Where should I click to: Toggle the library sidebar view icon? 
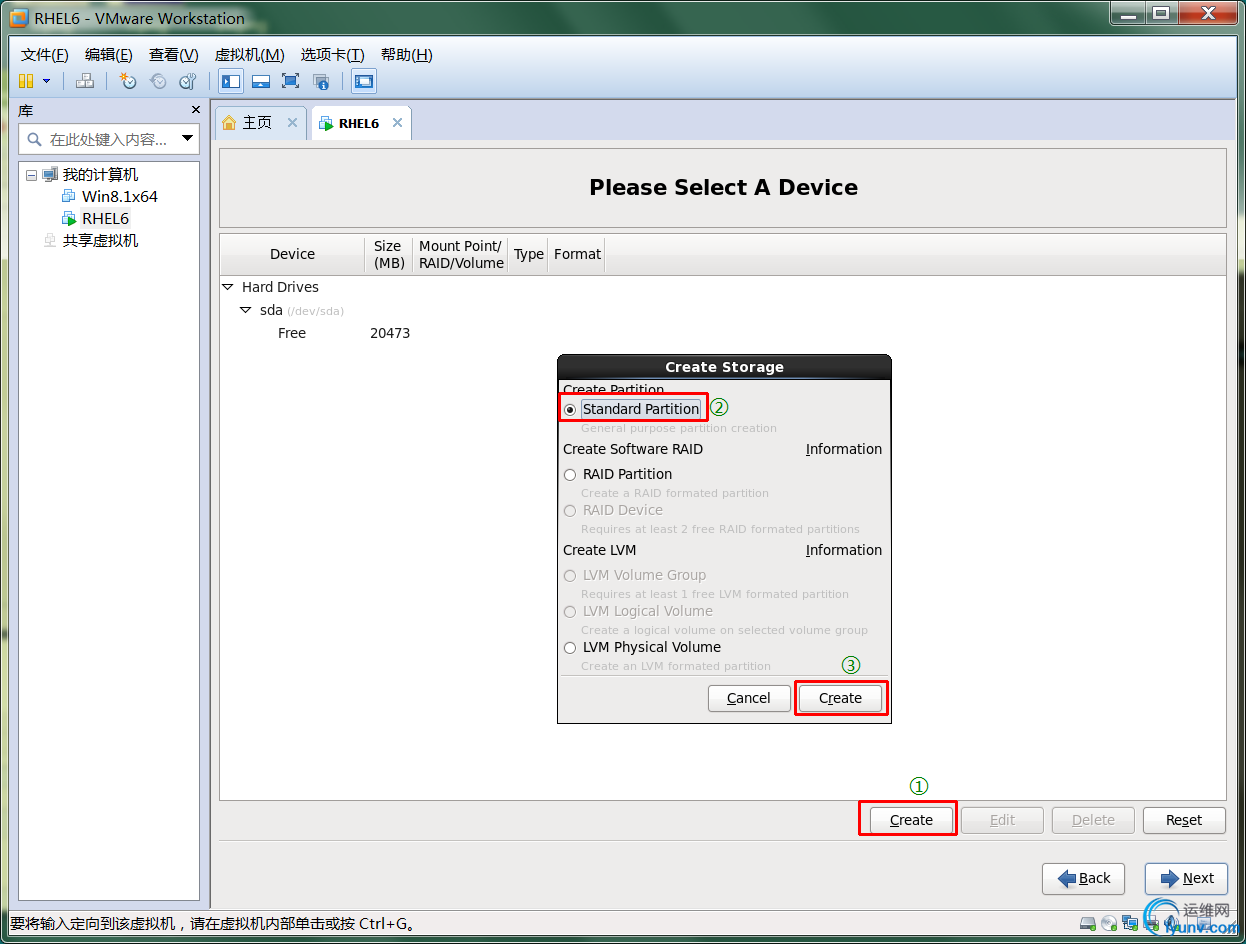tap(231, 81)
